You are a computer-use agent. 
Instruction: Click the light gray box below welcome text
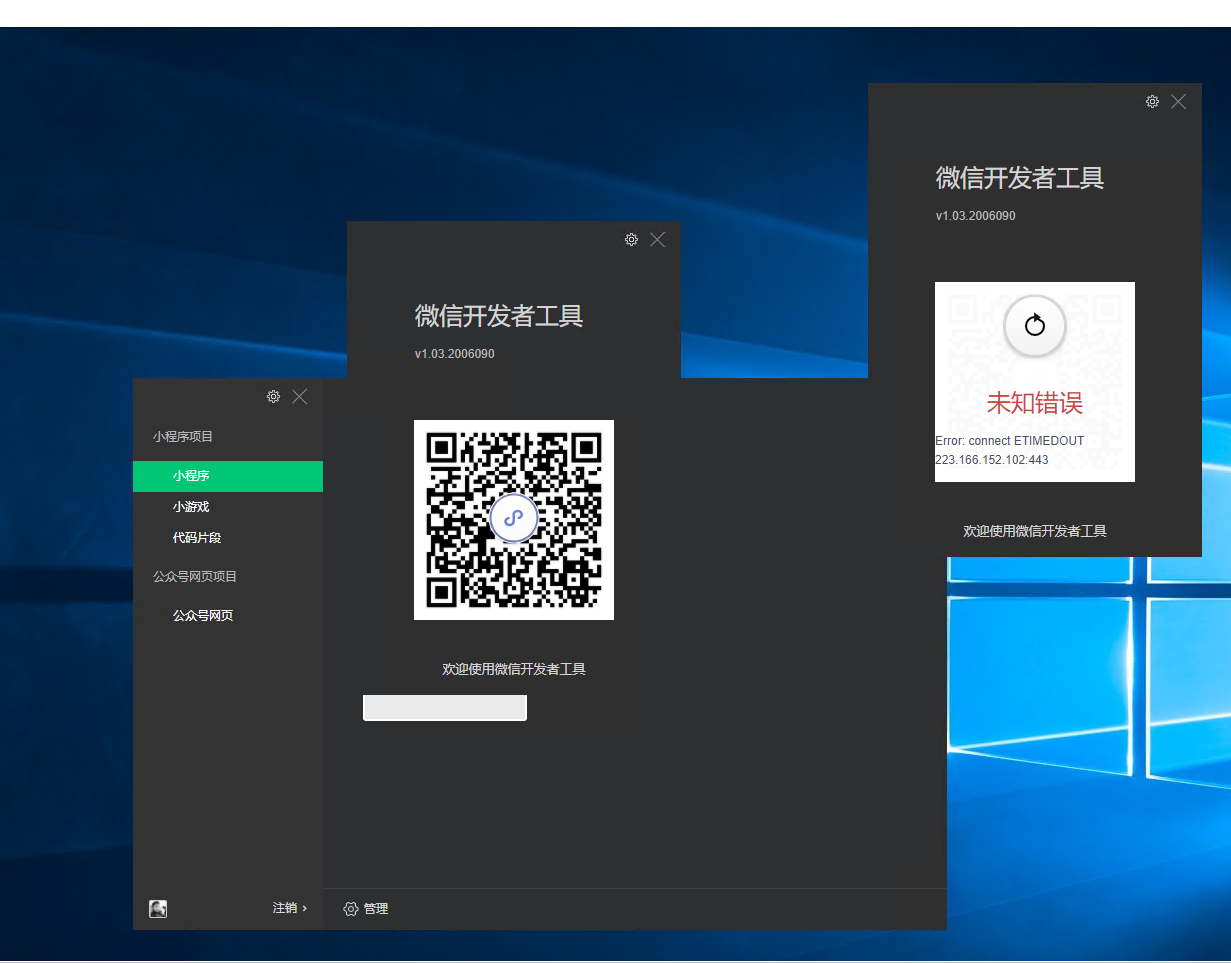point(445,708)
